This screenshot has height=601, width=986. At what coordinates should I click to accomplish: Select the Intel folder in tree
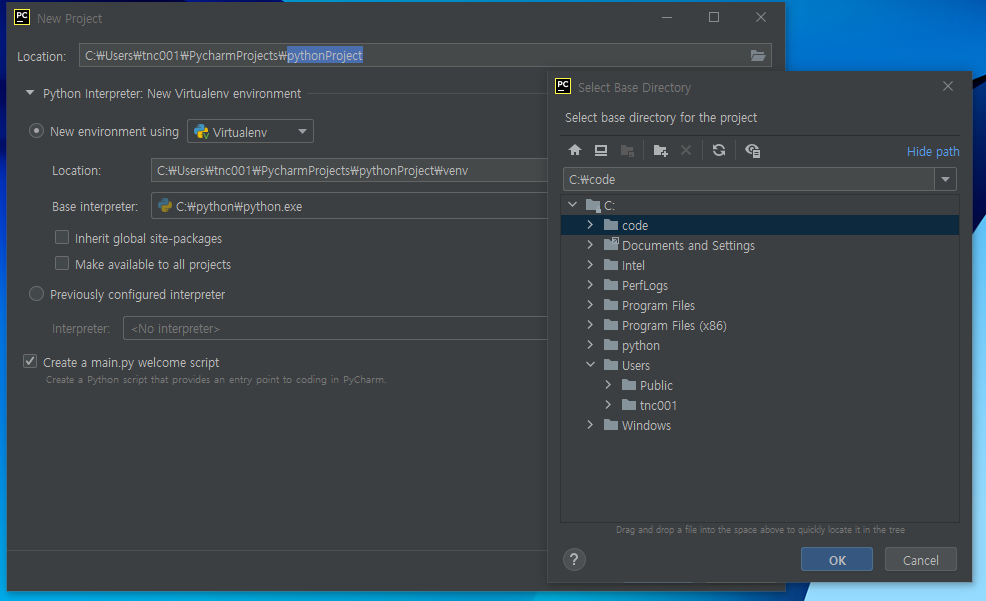pyautogui.click(x=633, y=265)
